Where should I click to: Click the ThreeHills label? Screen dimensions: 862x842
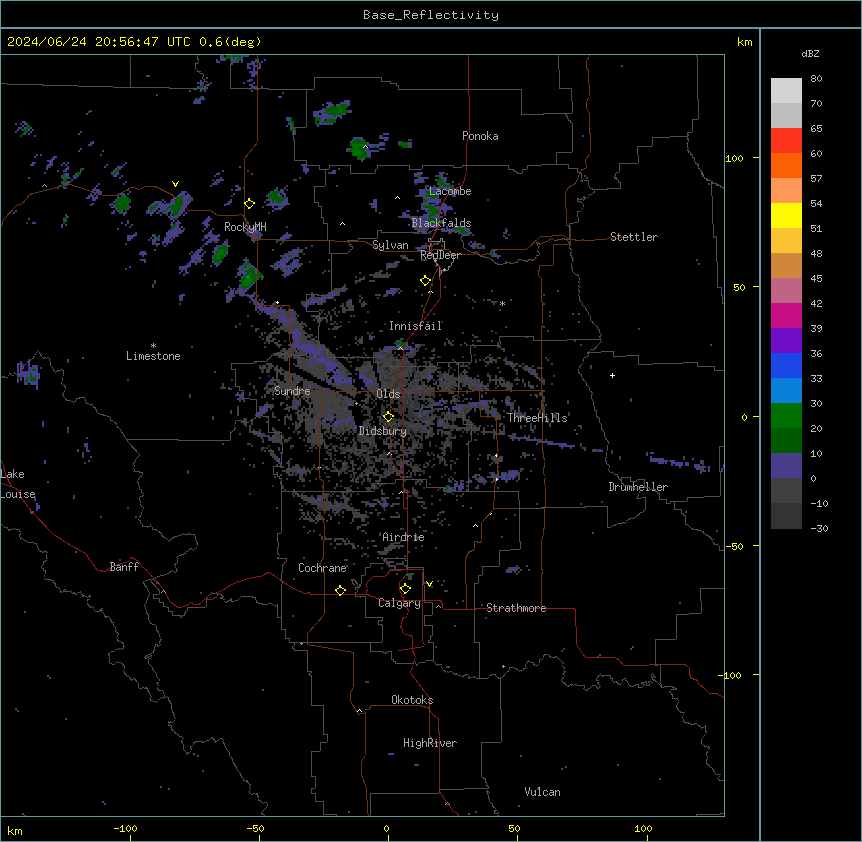pyautogui.click(x=537, y=418)
